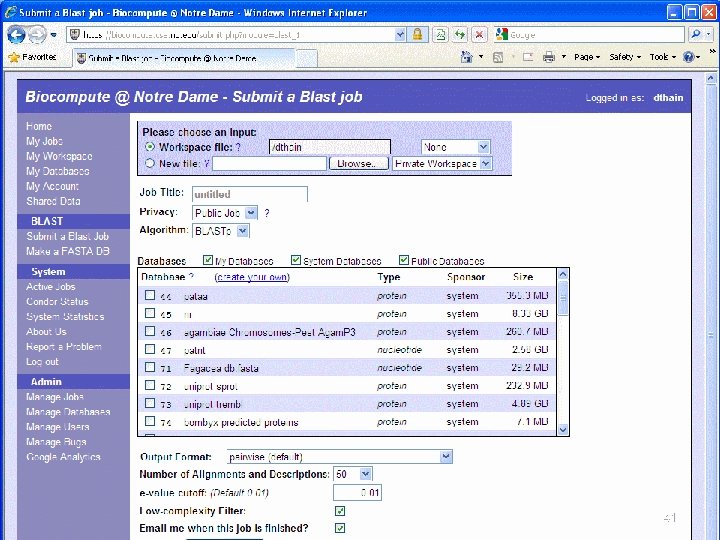Open the Favorites star button
The image size is (720, 540).
[x=32, y=57]
